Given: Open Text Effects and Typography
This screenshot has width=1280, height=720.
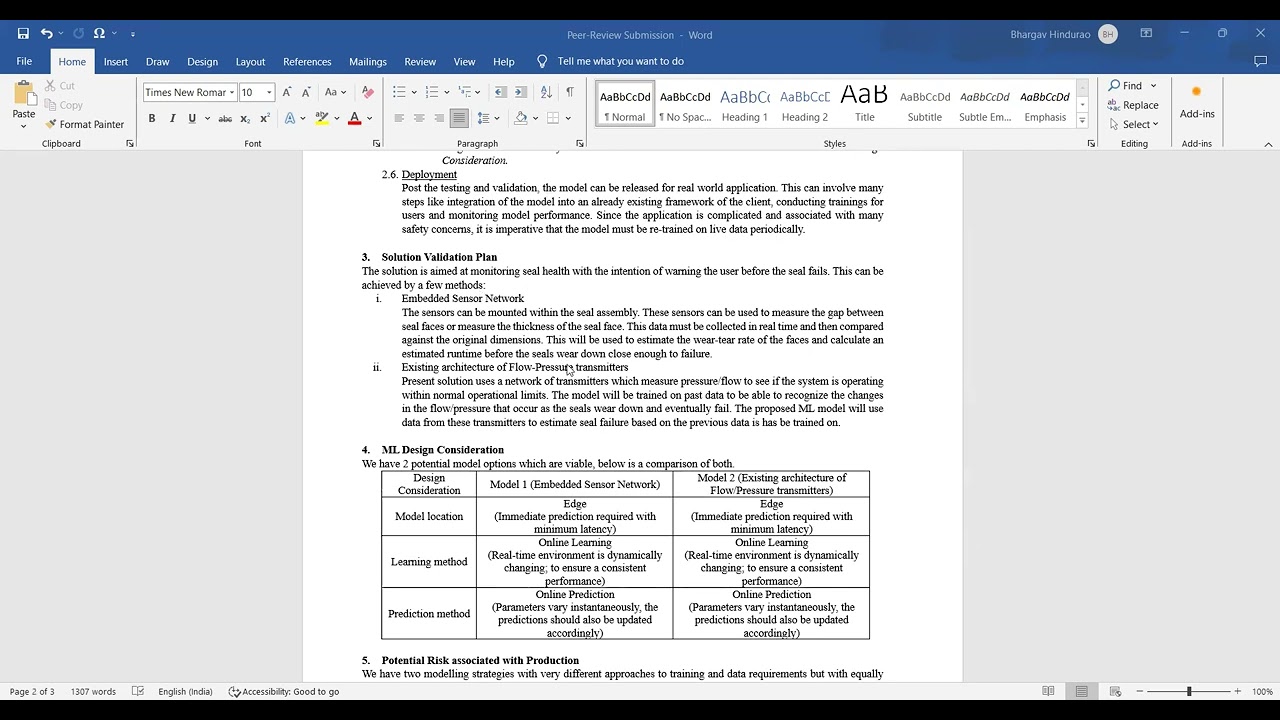Looking at the screenshot, I should pos(290,118).
